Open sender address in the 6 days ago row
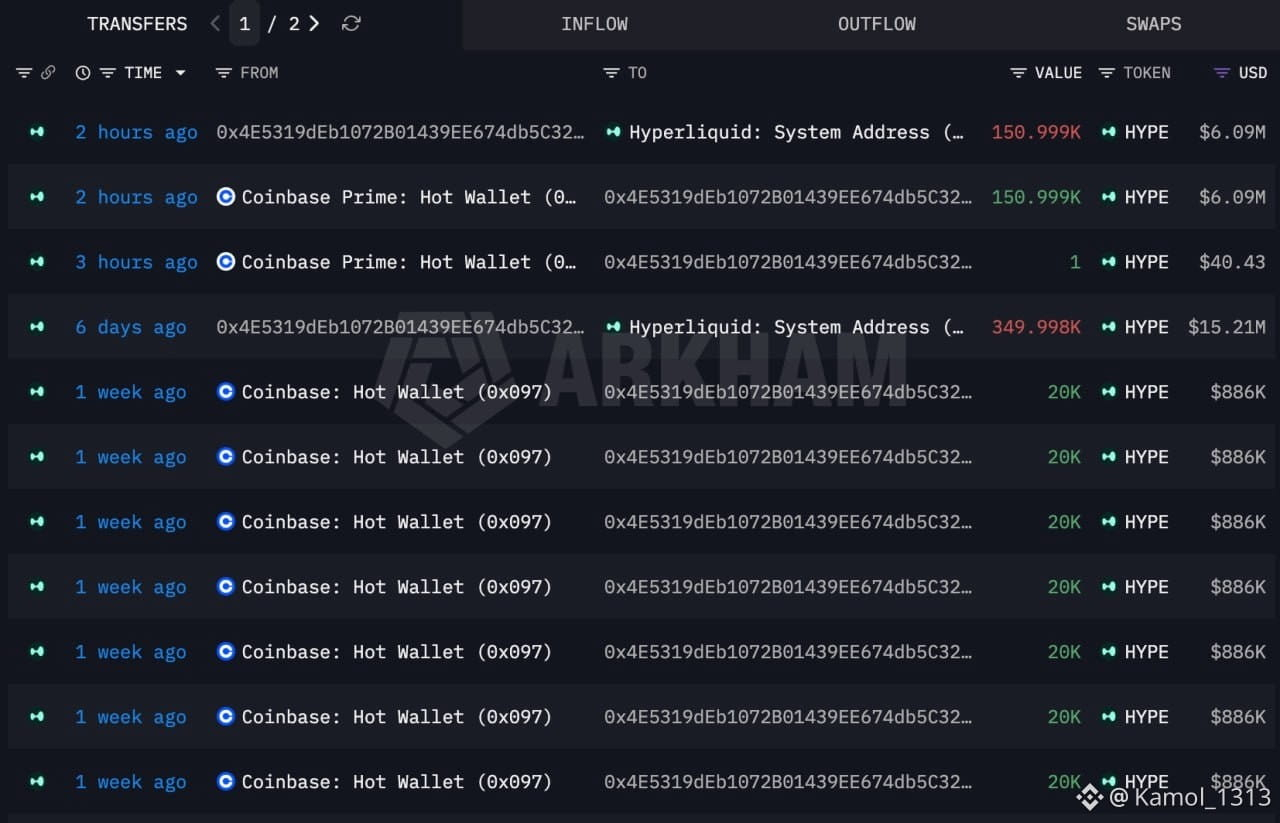Screen dimensions: 1280x823 pyautogui.click(x=400, y=327)
